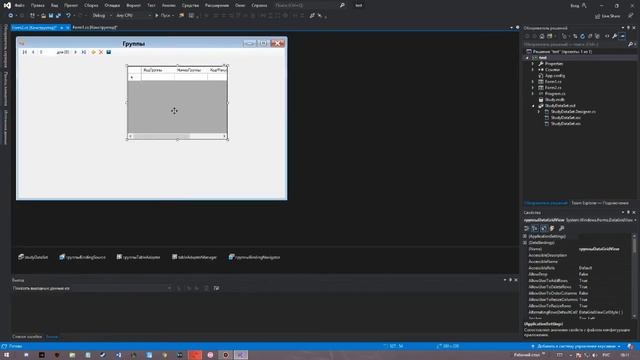Expand StudyDataSet.Designer.cs node
Screen dimensions: 640x360
(539, 111)
